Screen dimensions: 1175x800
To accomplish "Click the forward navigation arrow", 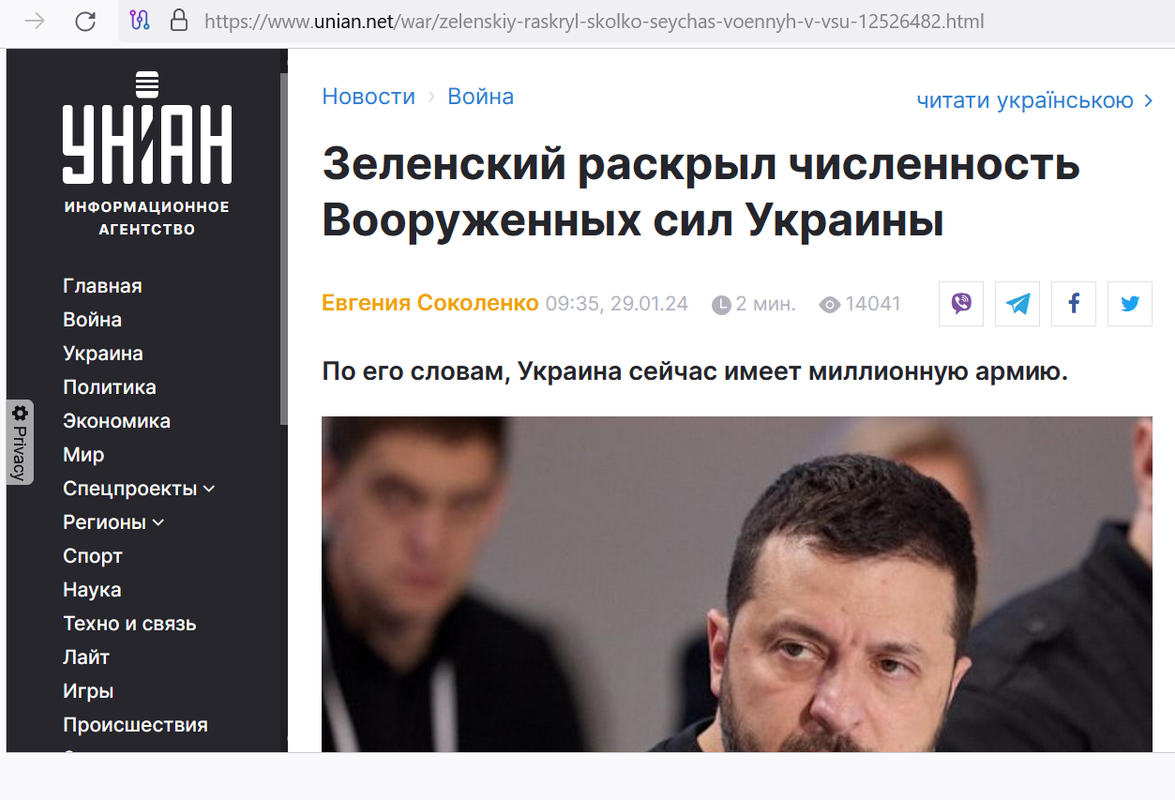I will point(34,21).
